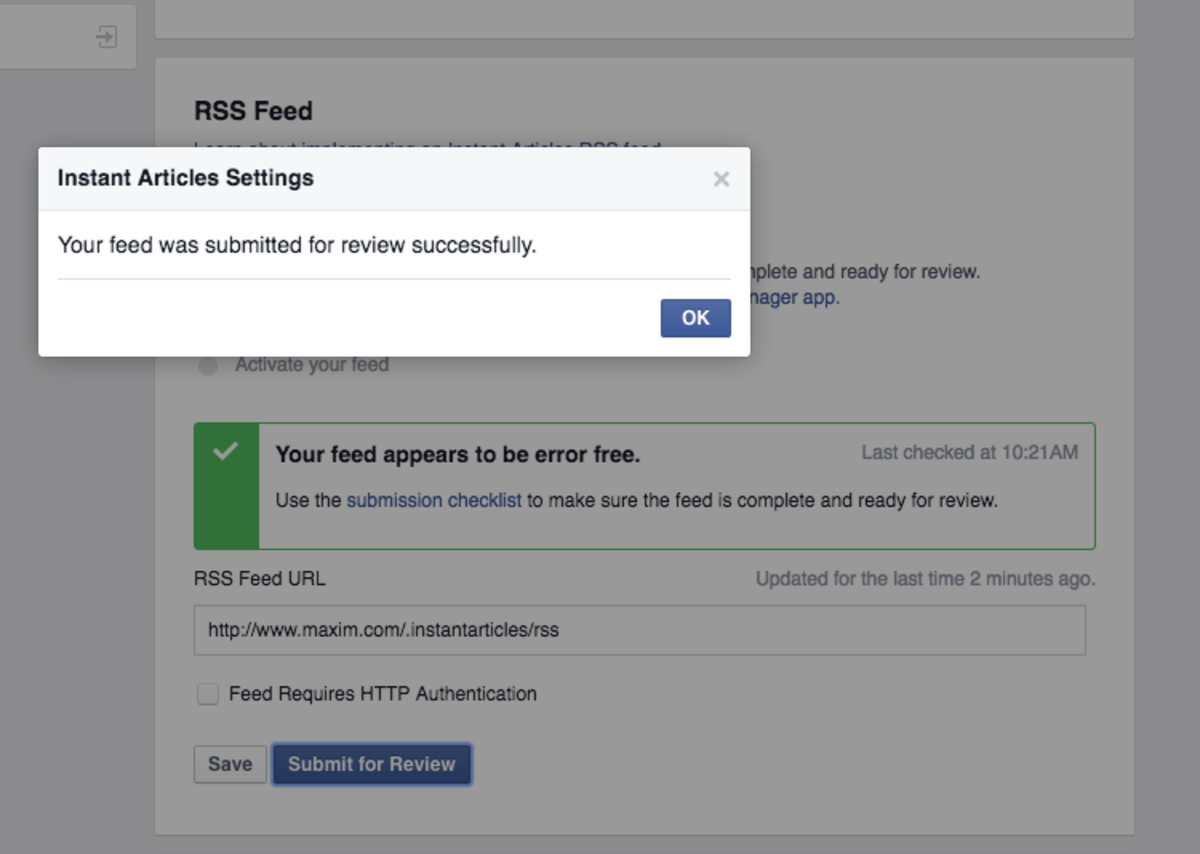This screenshot has height=854, width=1200.
Task: Click the Feed Requires HTTP Authentication label
Action: pyautogui.click(x=384, y=693)
